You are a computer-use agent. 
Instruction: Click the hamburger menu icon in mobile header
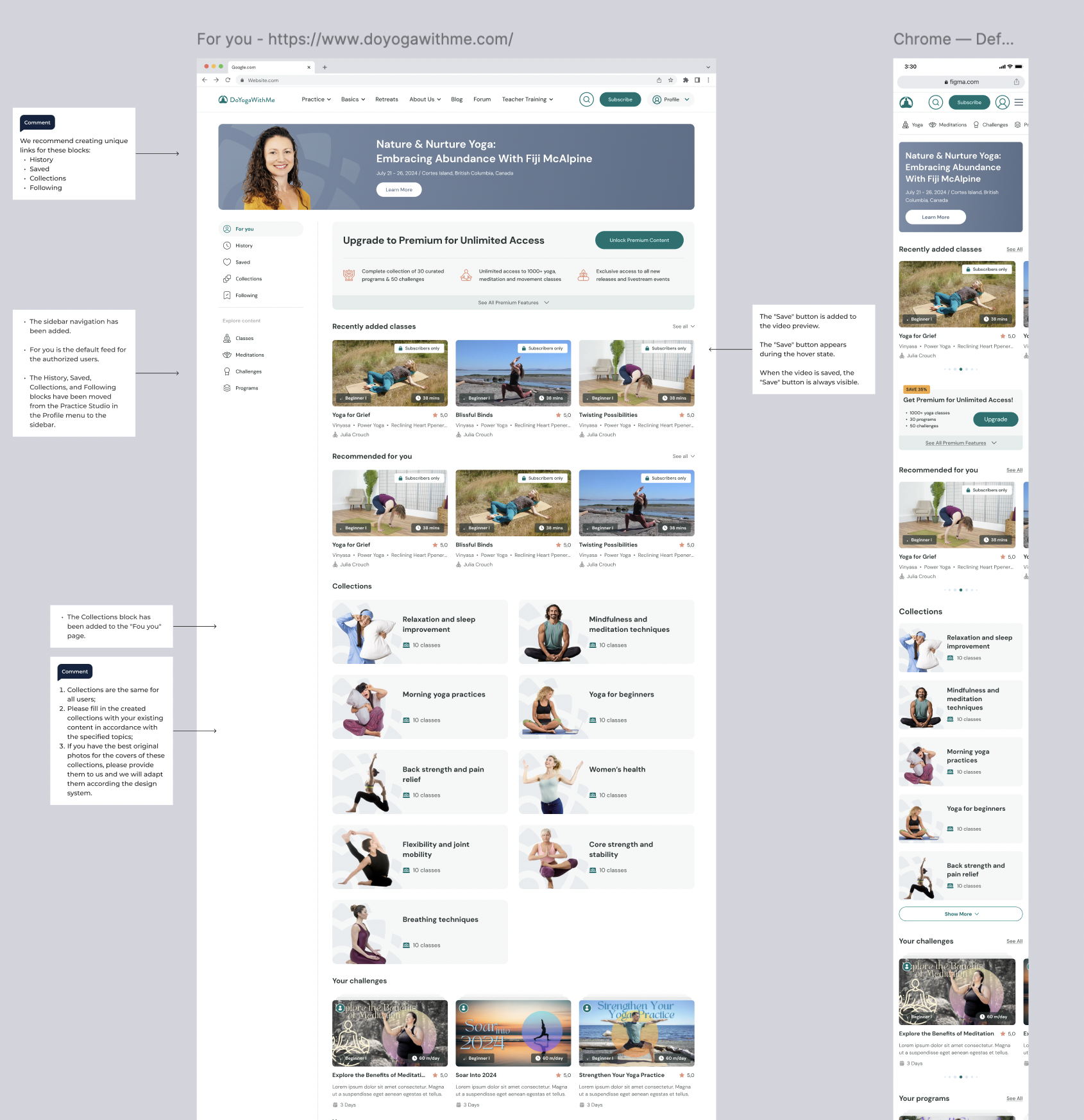(1019, 102)
